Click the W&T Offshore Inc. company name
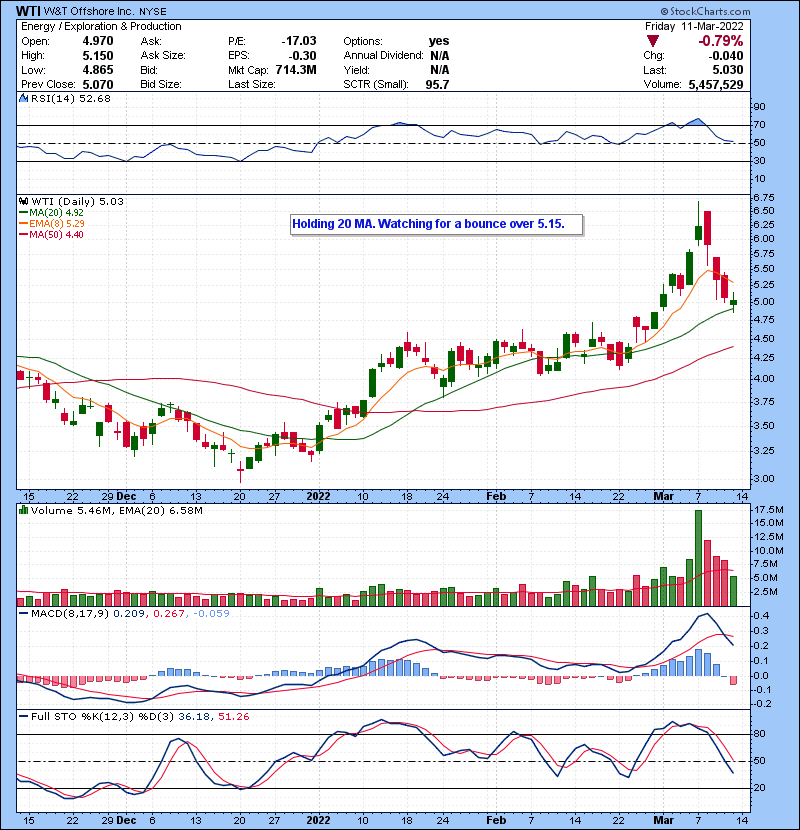Image resolution: width=800 pixels, height=830 pixels. tap(91, 11)
